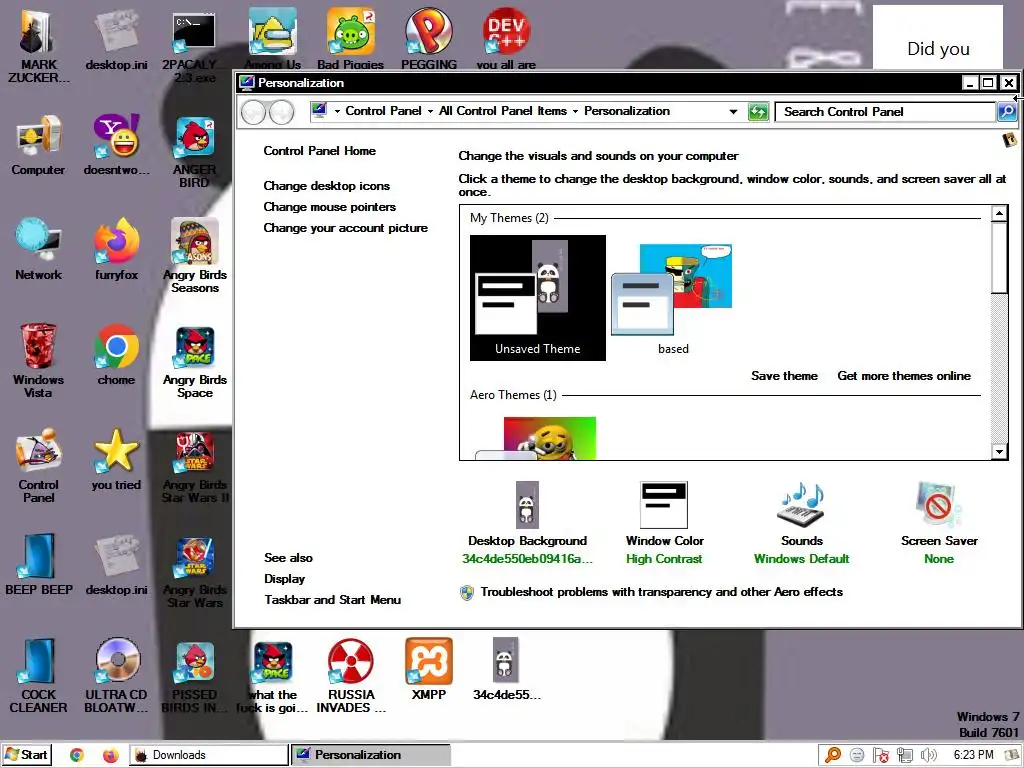
Task: Click Change desktop icons link
Action: (x=327, y=186)
